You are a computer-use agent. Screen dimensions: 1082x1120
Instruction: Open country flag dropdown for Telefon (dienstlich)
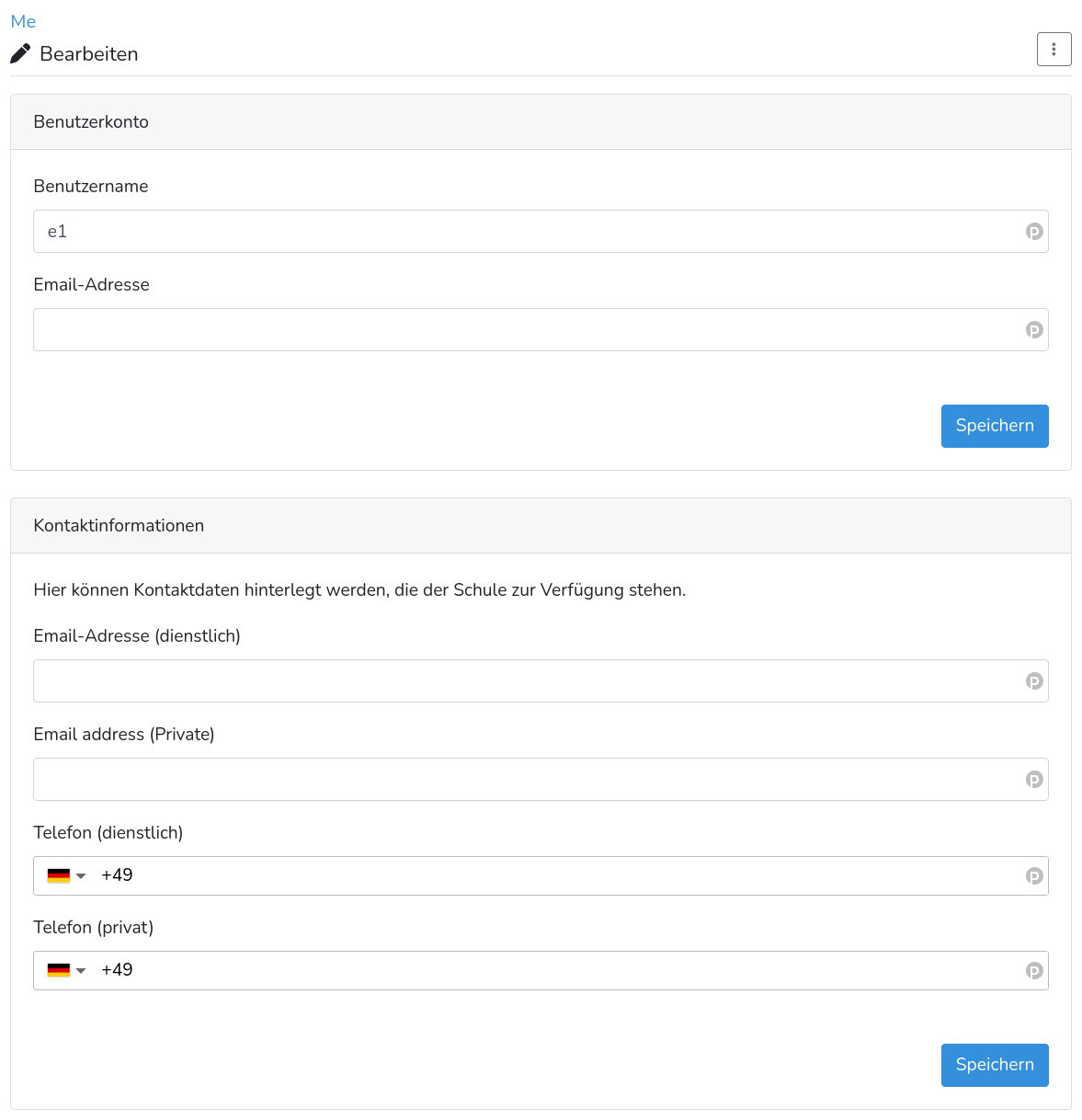66,875
